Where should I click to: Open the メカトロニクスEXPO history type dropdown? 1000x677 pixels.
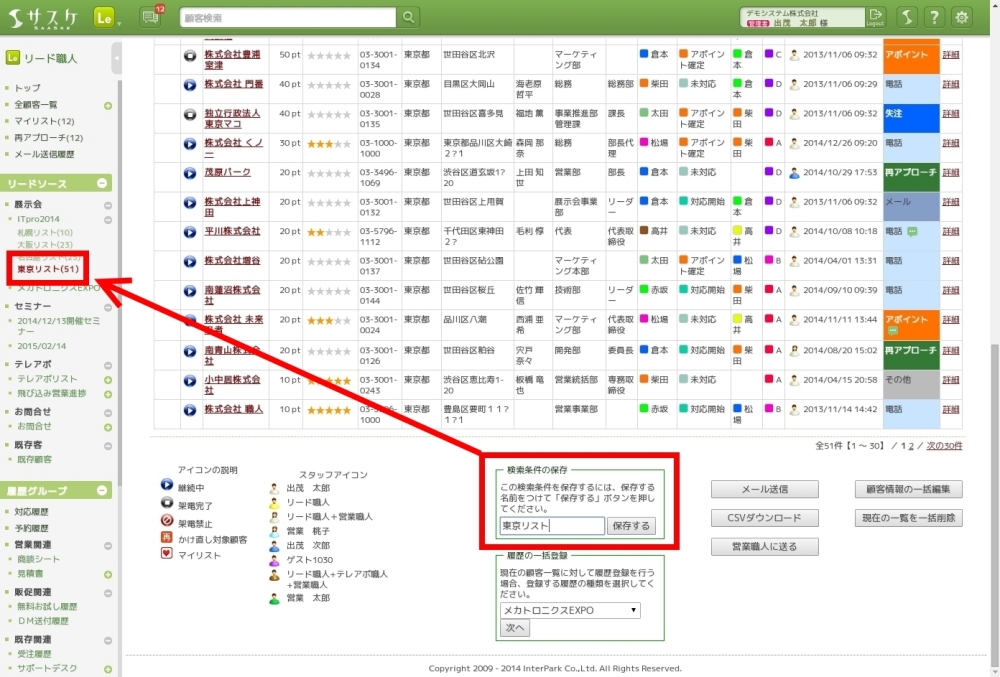(x=570, y=610)
